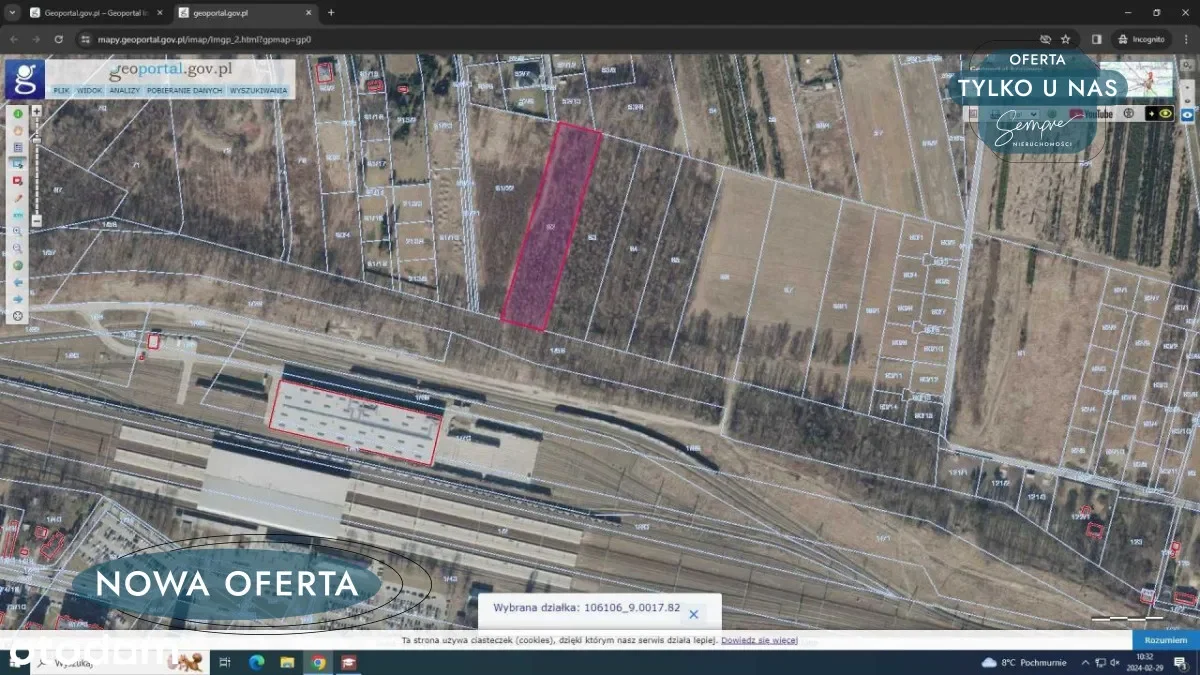Screen dimensions: 1200x675
Task: Close the 'Wybrana działka' popup
Action: tap(693, 614)
